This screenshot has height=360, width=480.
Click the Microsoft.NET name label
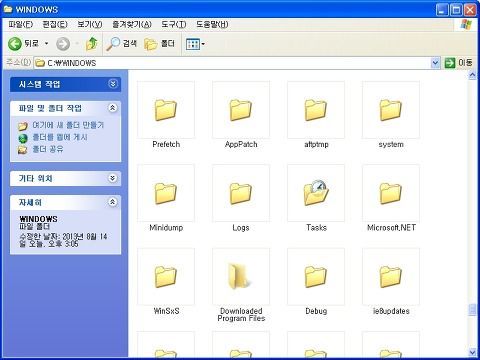tap(391, 228)
